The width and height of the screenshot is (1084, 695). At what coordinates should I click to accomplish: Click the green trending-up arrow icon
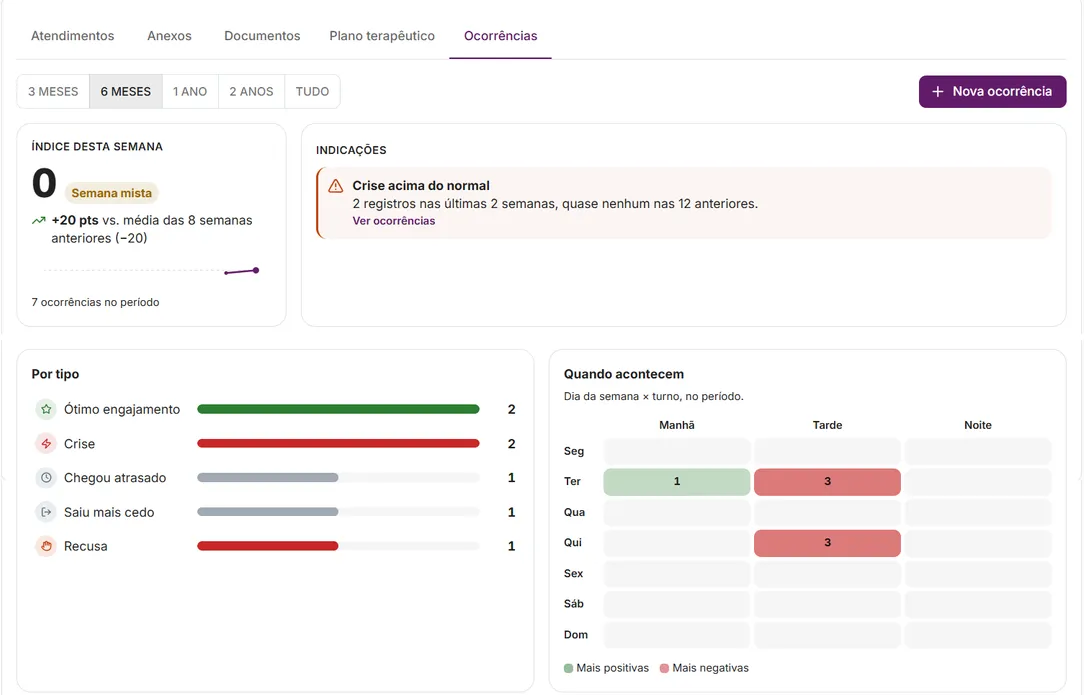39,221
